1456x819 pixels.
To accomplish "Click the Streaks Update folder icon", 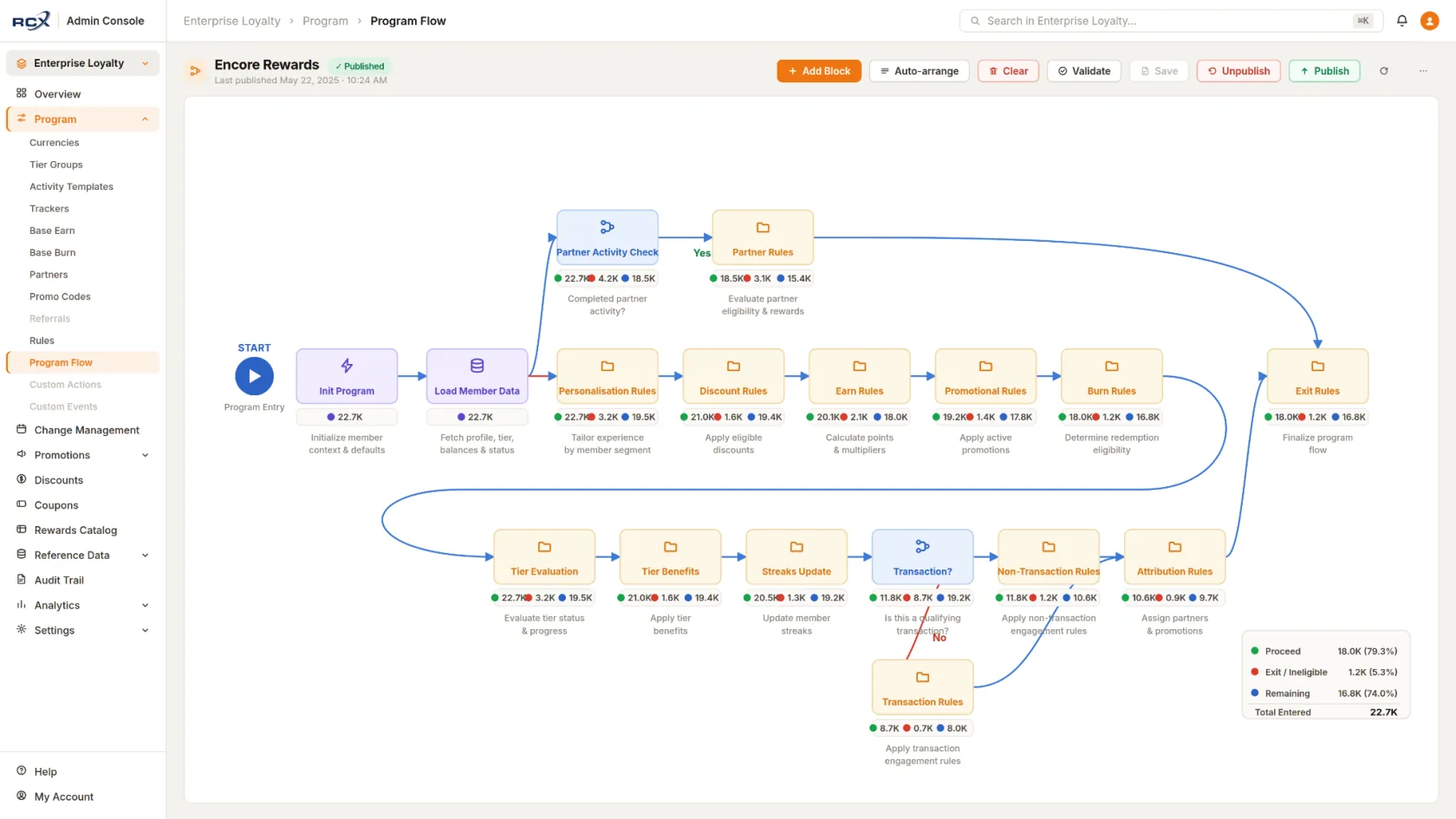I will click(x=796, y=547).
